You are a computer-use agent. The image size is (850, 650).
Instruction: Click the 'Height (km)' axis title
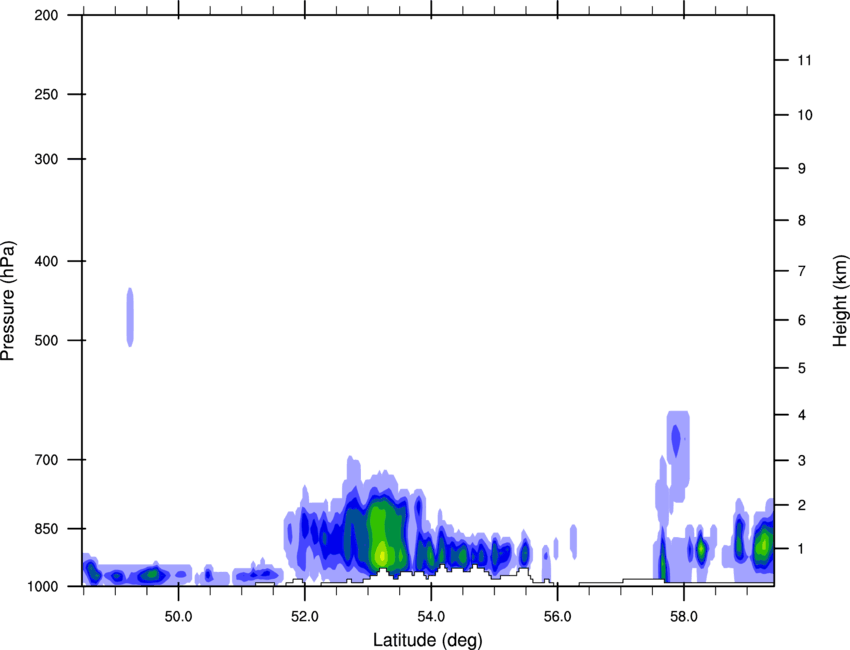pos(840,301)
